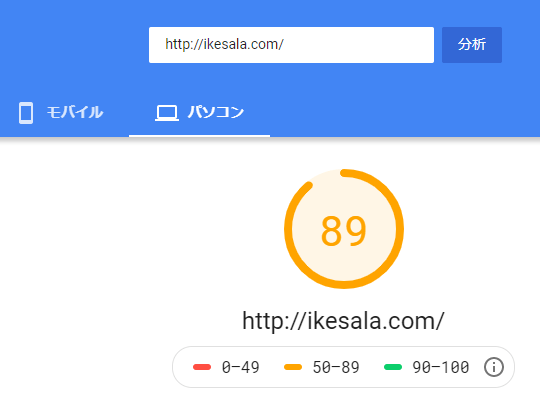540x404 pixels.
Task: Switch to the モバイル tab
Action: (x=61, y=113)
